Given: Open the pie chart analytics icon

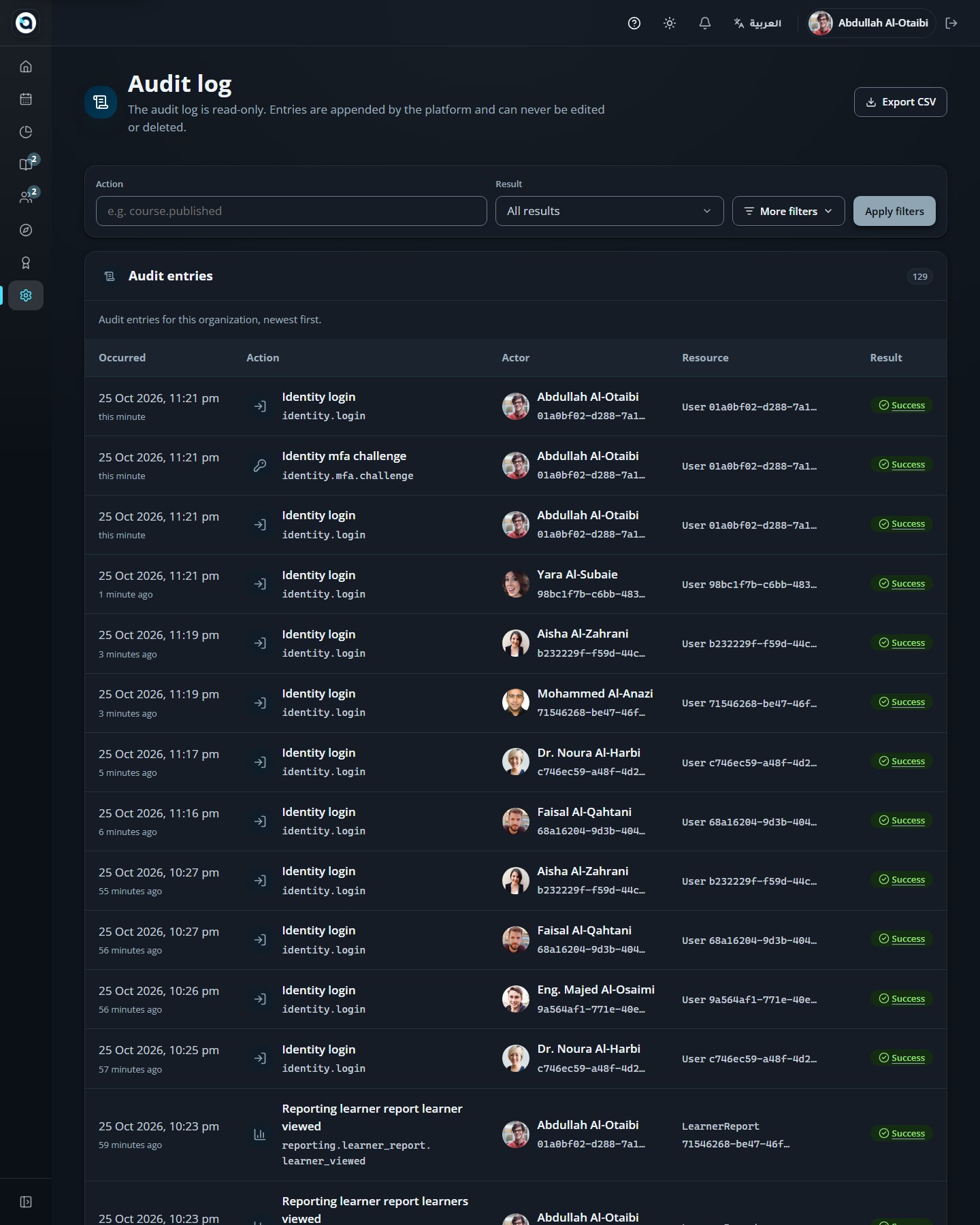Looking at the screenshot, I should (x=26, y=132).
